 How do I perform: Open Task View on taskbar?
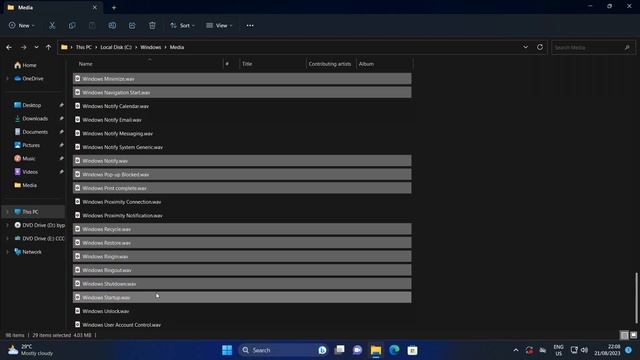pyautogui.click(x=339, y=350)
